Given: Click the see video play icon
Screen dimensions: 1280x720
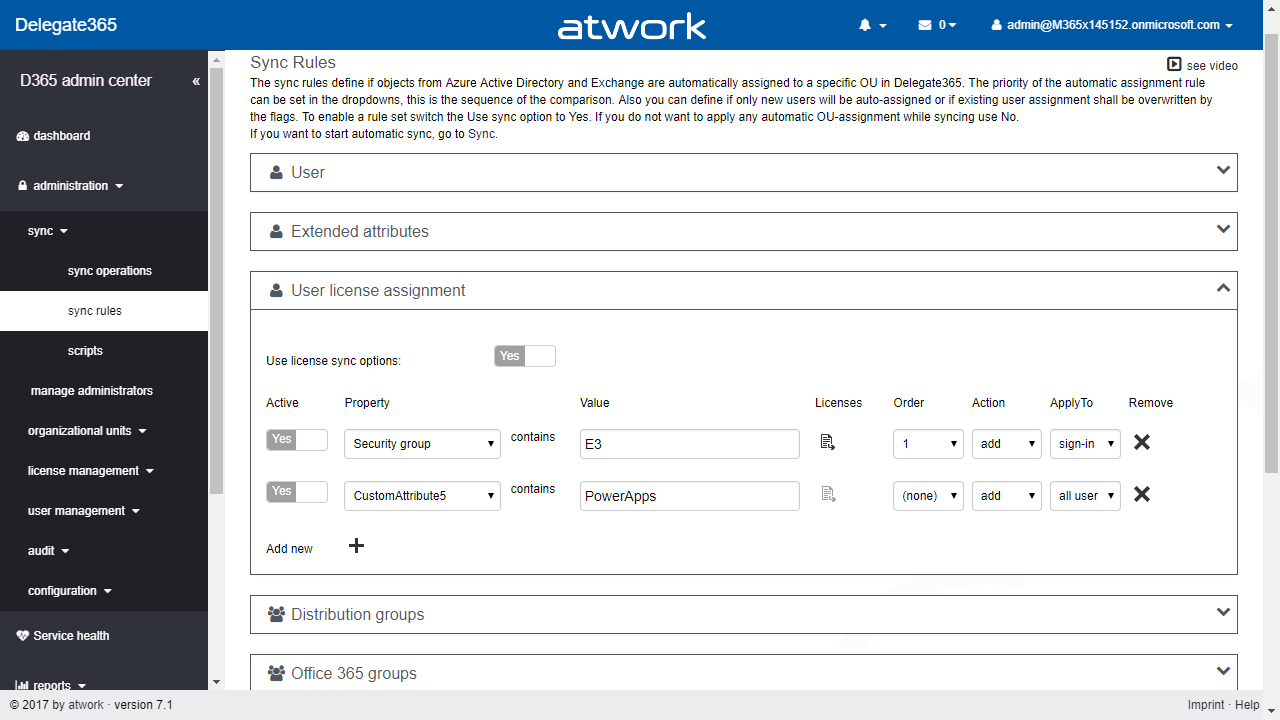Looking at the screenshot, I should [1174, 65].
